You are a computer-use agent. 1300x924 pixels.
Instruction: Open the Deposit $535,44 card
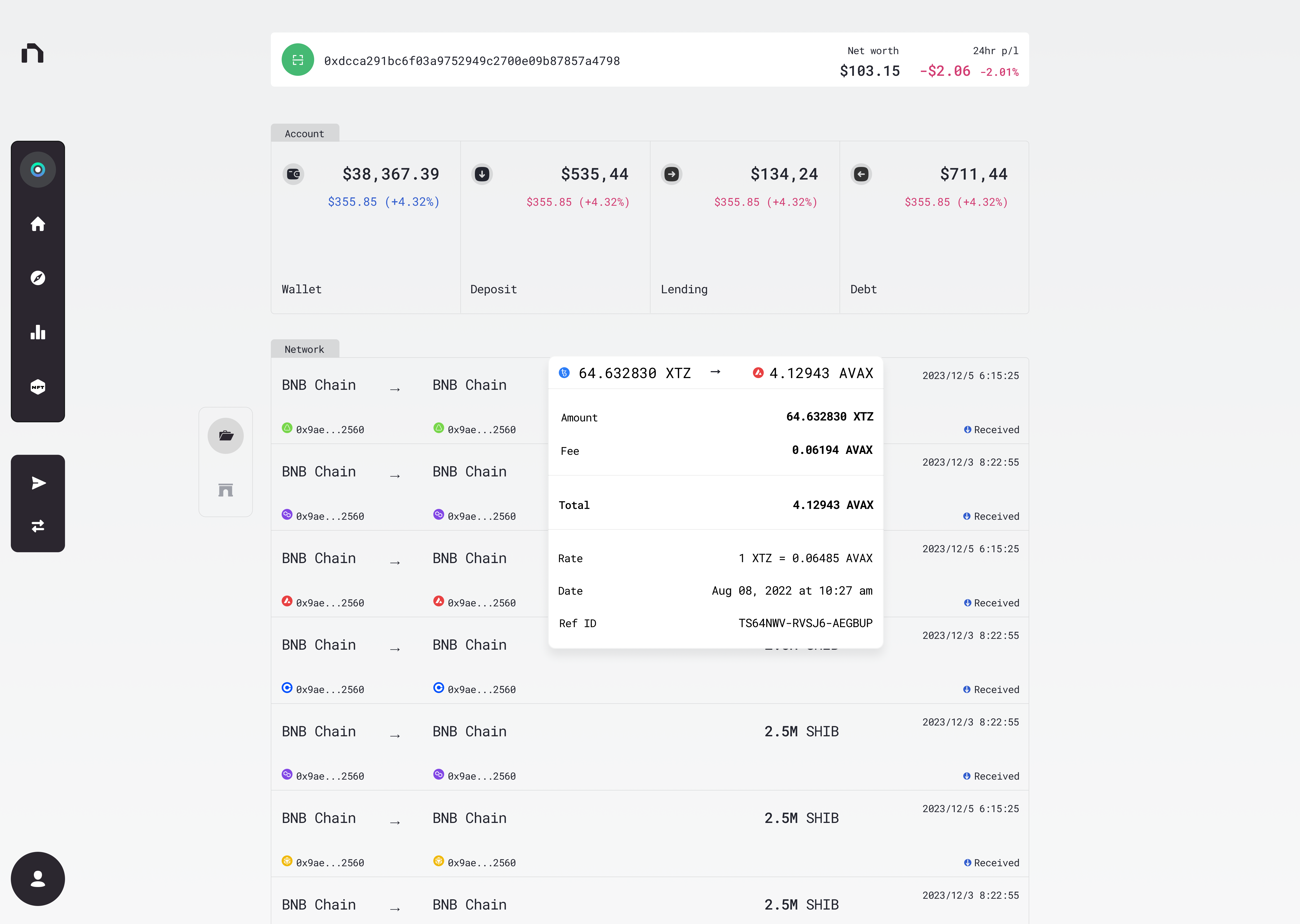[555, 228]
